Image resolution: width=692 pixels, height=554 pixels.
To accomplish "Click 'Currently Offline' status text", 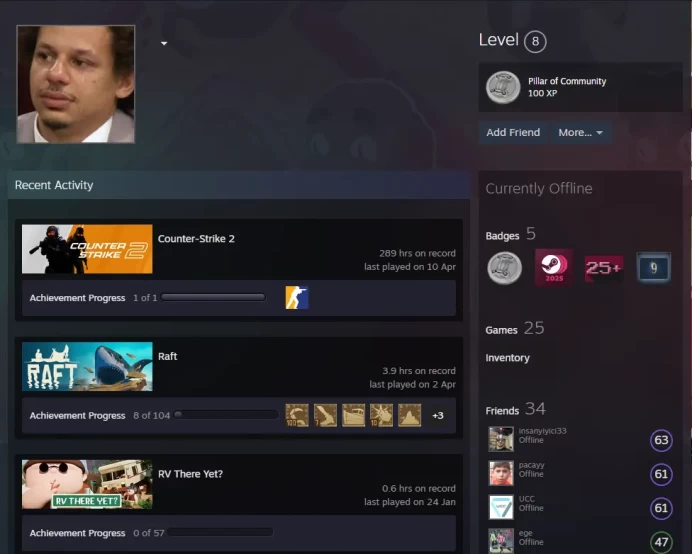I will 539,188.
